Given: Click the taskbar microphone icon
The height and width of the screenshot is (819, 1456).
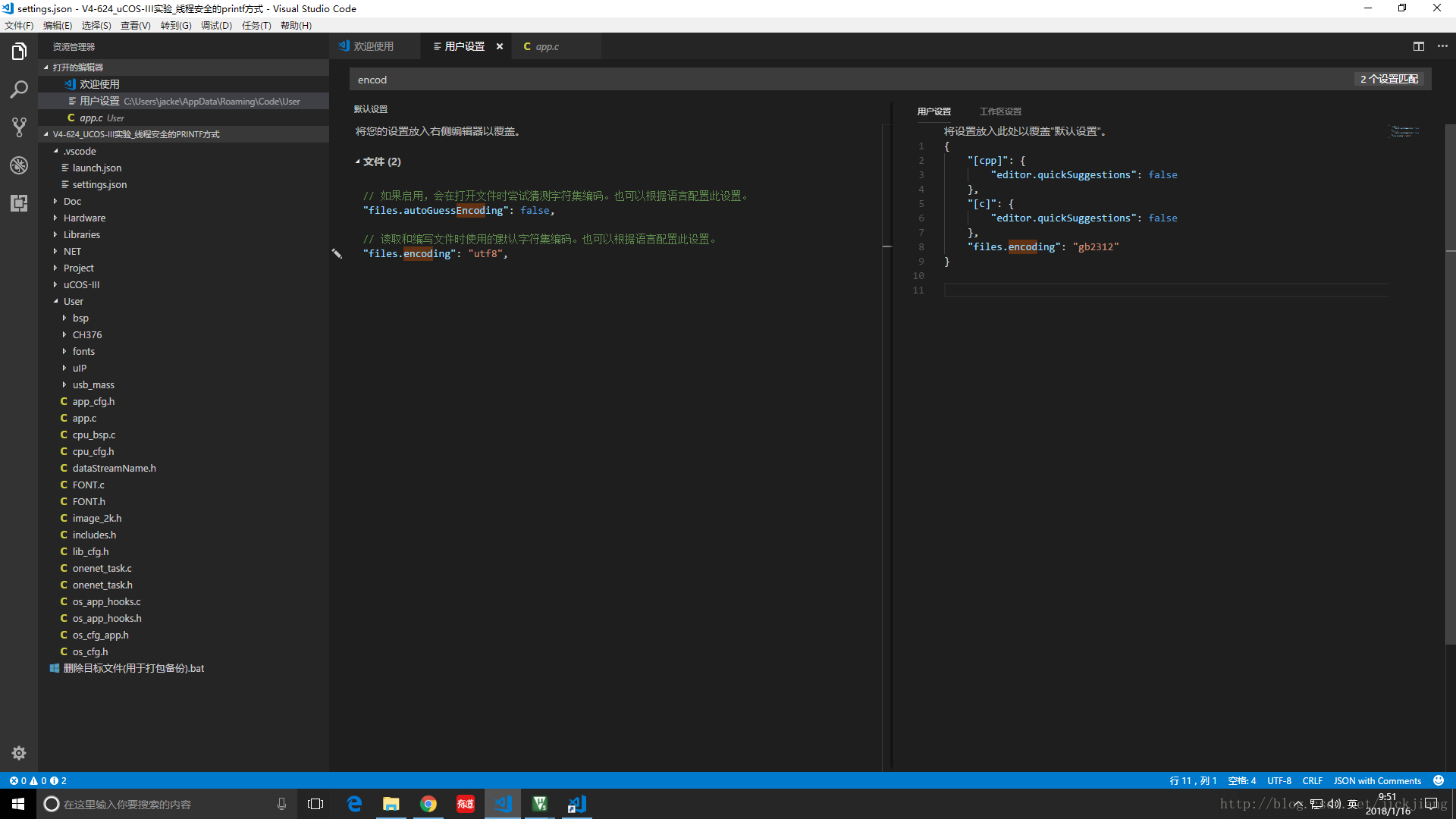Looking at the screenshot, I should [x=281, y=804].
